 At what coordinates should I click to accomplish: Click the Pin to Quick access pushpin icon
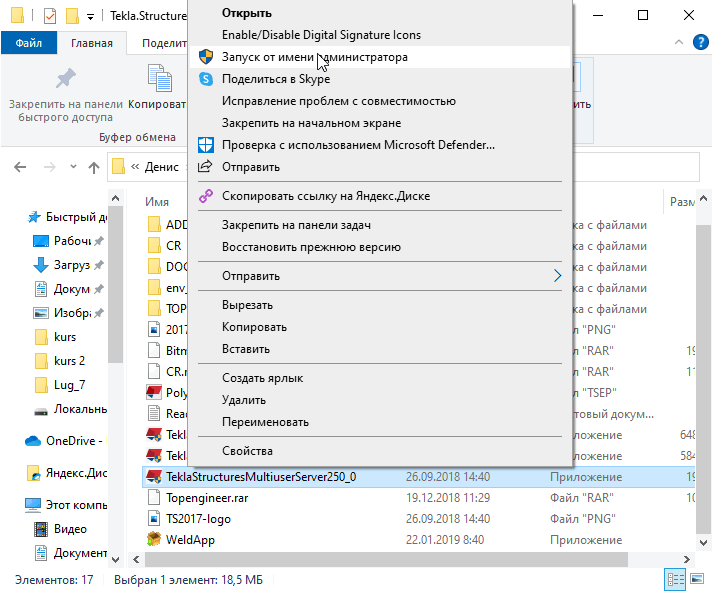(66, 78)
